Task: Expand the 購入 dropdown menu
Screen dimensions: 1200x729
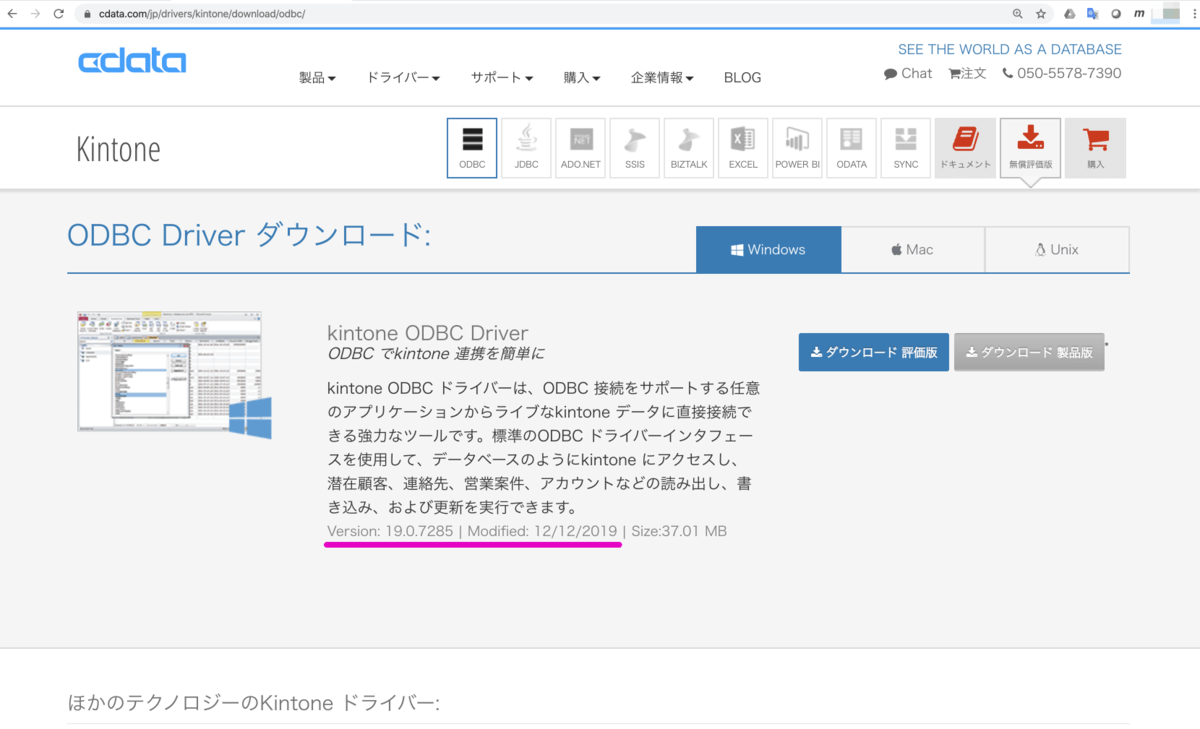Action: 582,78
